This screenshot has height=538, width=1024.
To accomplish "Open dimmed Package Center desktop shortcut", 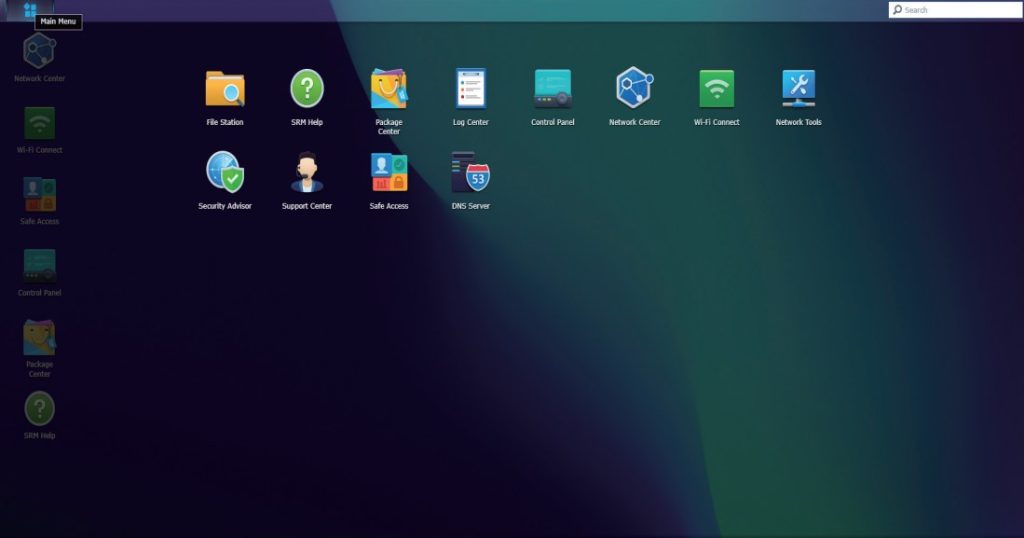I will coord(39,338).
